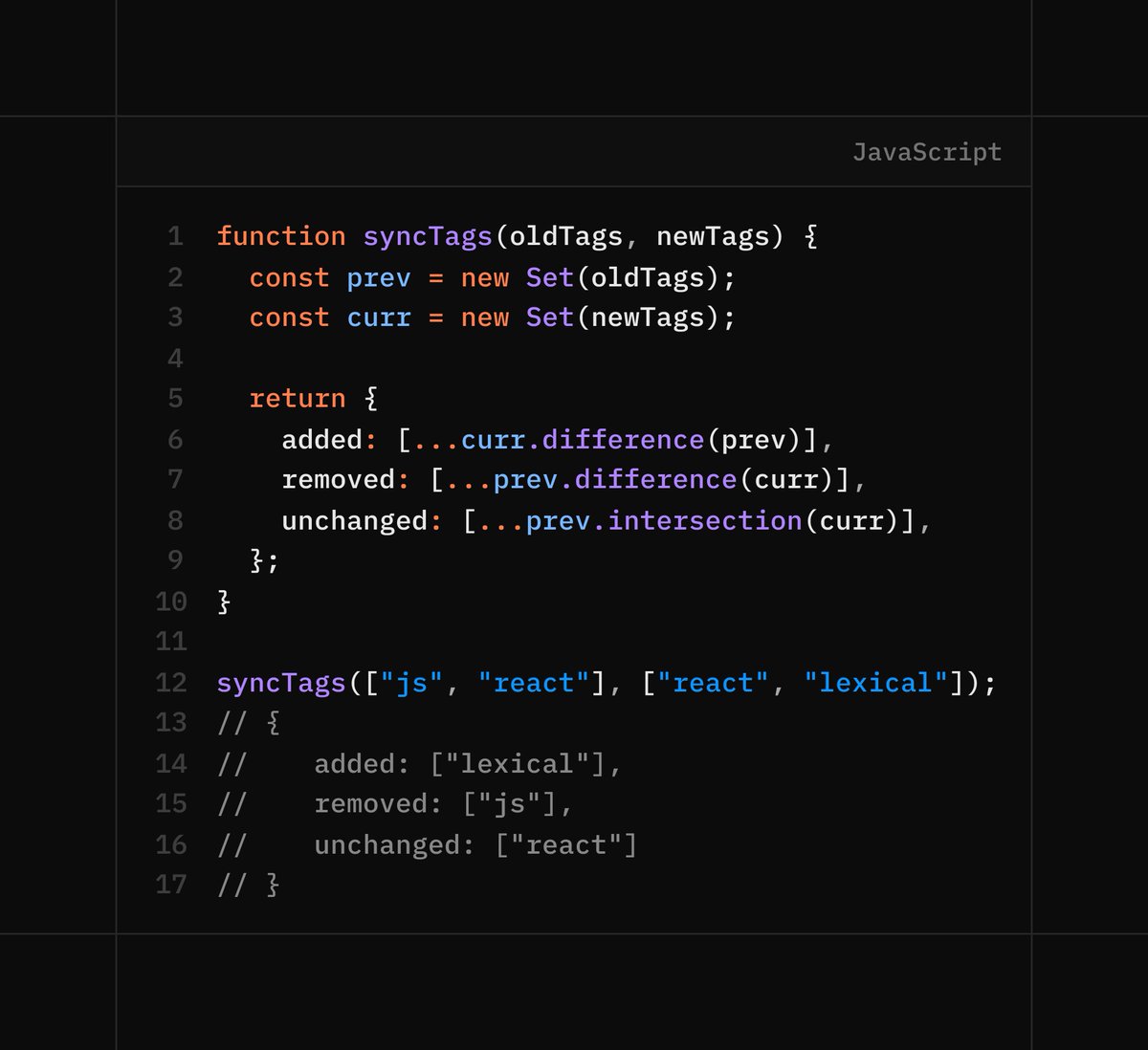Screen dimensions: 1148x1050
Task: Click line number 1 in the gutter
Action: [x=175, y=235]
